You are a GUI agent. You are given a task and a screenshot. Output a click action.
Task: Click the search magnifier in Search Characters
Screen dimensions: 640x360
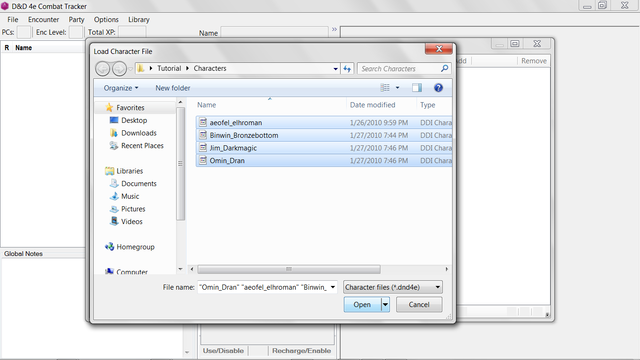tap(444, 69)
